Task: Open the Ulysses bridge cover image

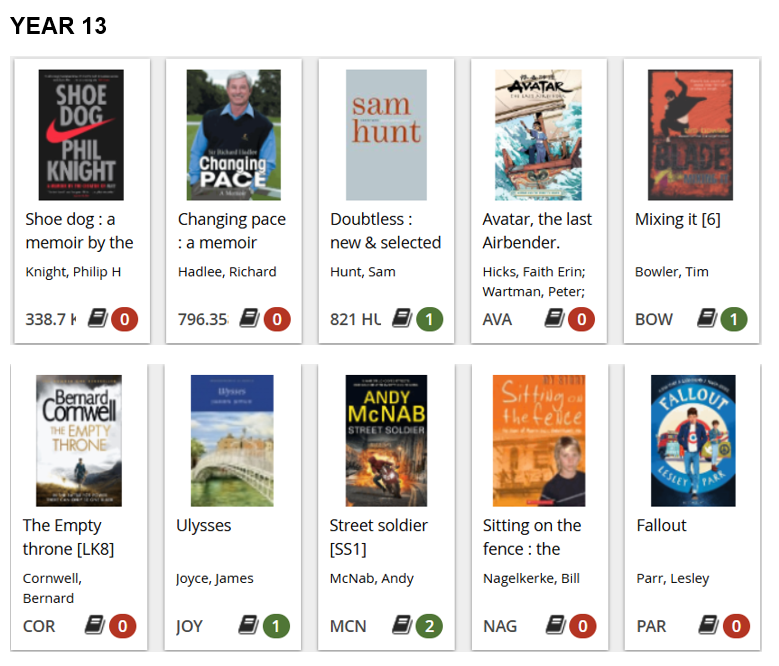Action: coord(232,441)
